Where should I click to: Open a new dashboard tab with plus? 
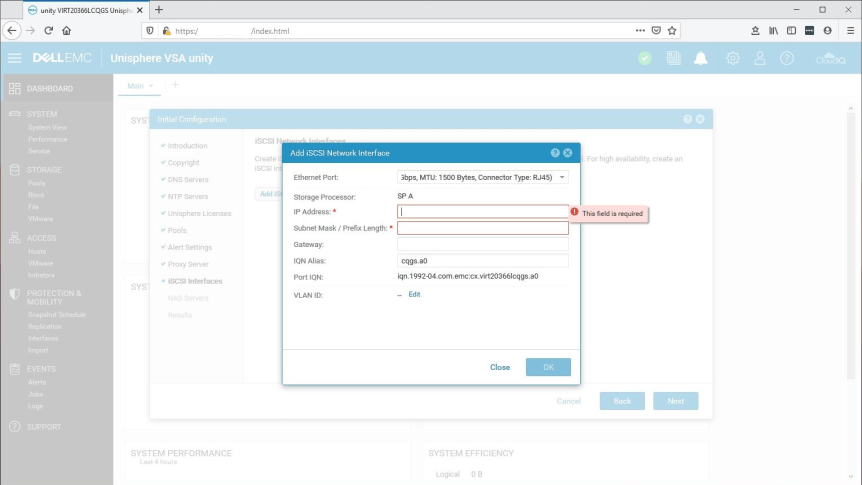176,85
